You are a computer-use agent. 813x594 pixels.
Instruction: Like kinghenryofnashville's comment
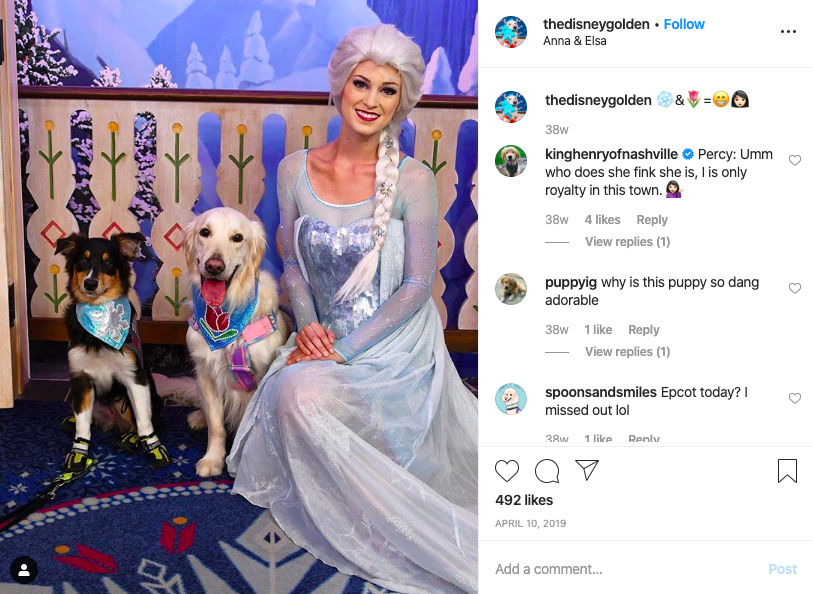794,160
